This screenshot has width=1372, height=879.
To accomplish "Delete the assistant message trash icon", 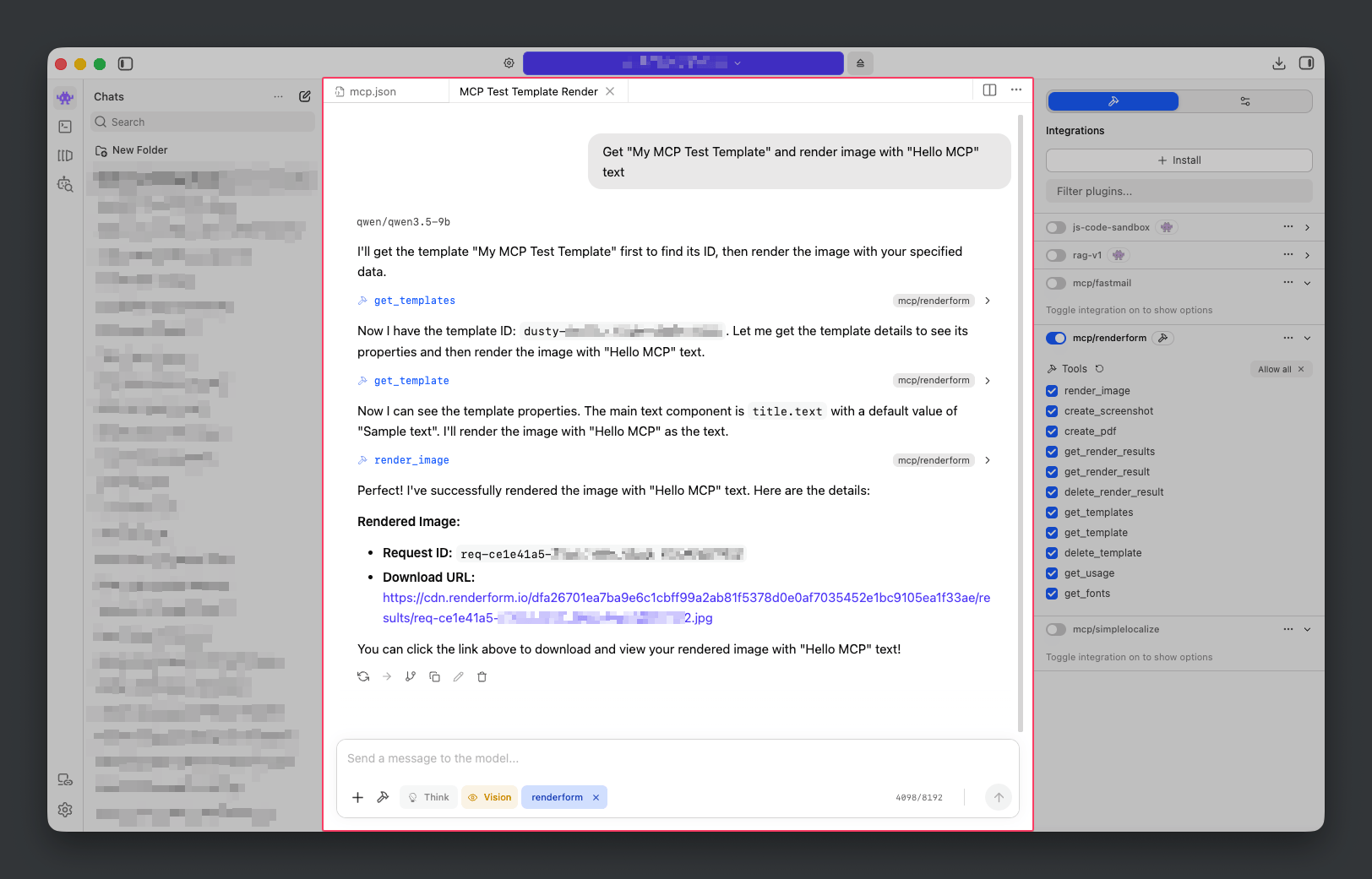I will [x=482, y=676].
